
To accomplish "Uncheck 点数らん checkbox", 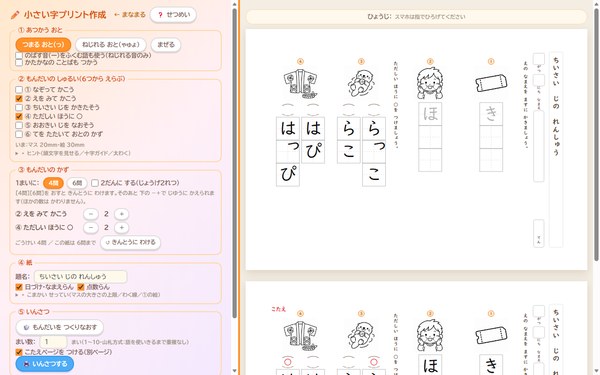I will (81, 287).
